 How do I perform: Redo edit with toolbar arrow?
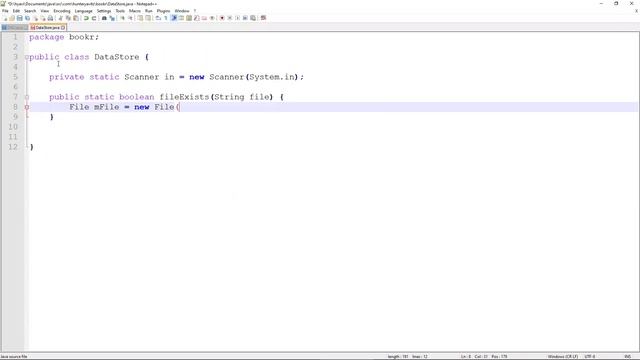[93, 18]
